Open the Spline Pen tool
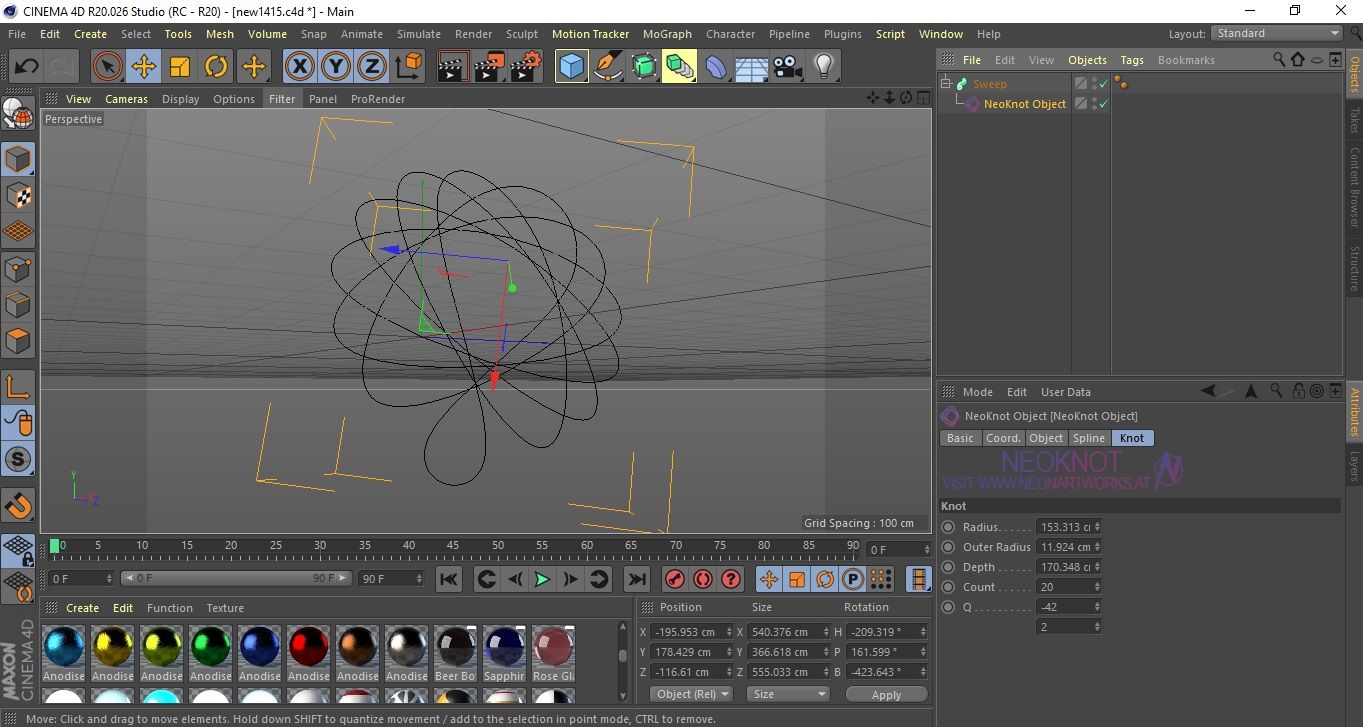1363x727 pixels. pos(607,67)
